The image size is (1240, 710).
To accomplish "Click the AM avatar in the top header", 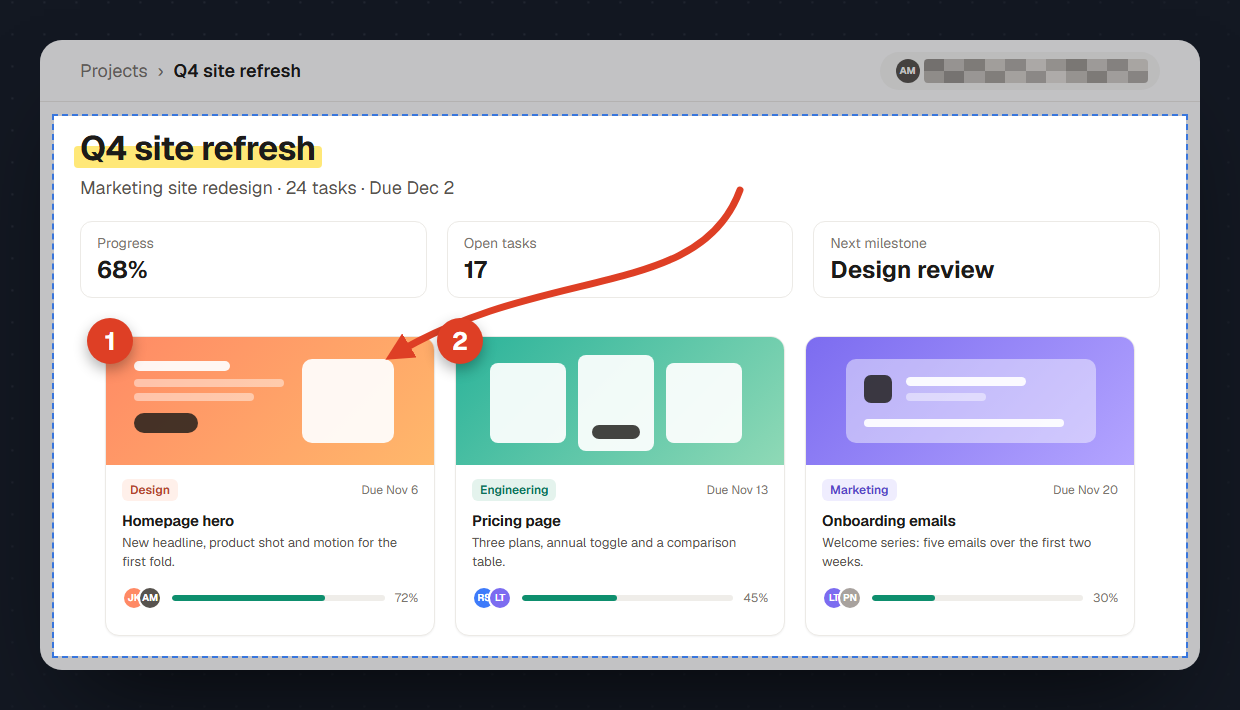I will 907,71.
